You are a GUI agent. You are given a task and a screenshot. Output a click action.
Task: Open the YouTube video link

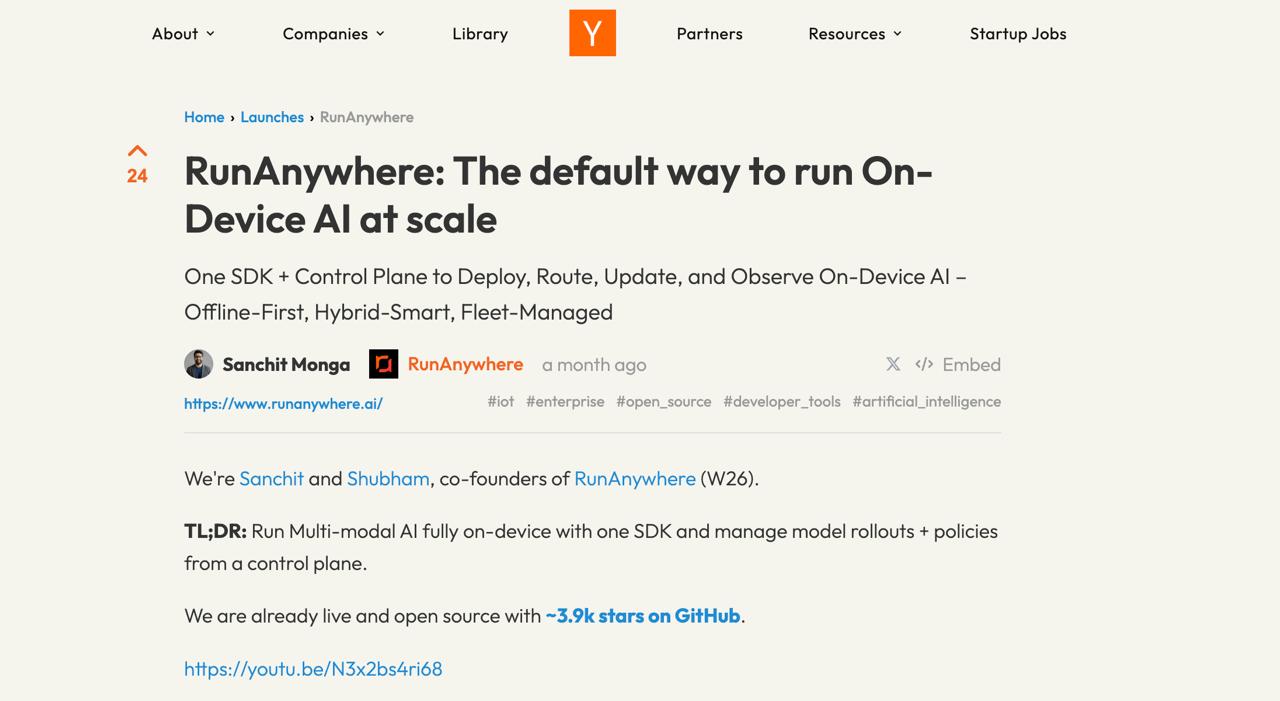tap(313, 668)
